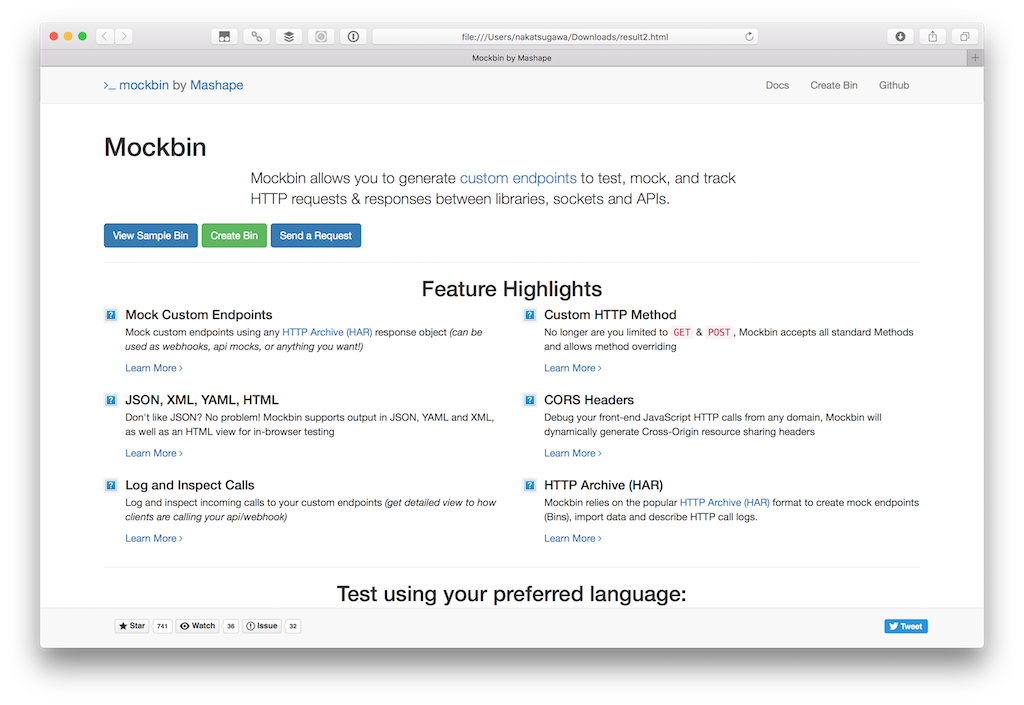
Task: Learn More about Mock Custom Endpoints
Action: 154,368
